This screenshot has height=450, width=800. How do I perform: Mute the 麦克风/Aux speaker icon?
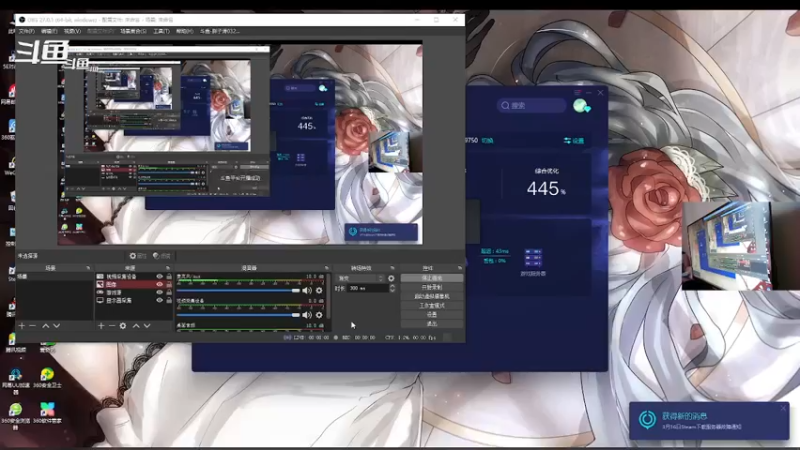tap(307, 290)
